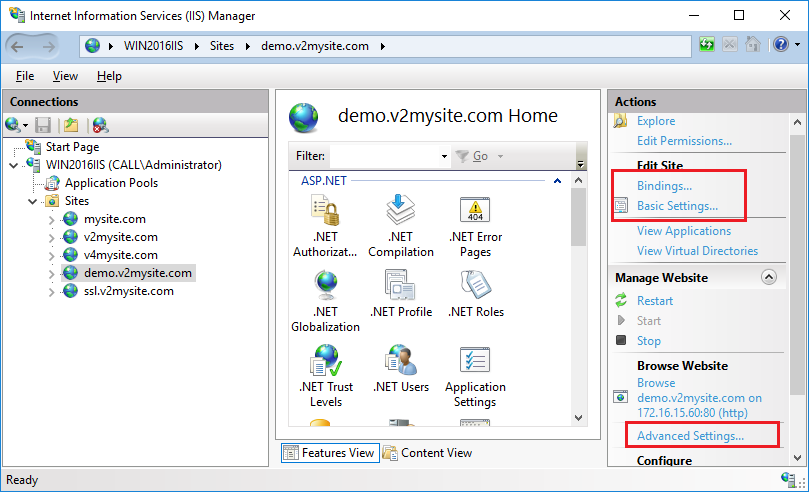Open .NET Users feature icon
The image size is (809, 492).
click(401, 360)
